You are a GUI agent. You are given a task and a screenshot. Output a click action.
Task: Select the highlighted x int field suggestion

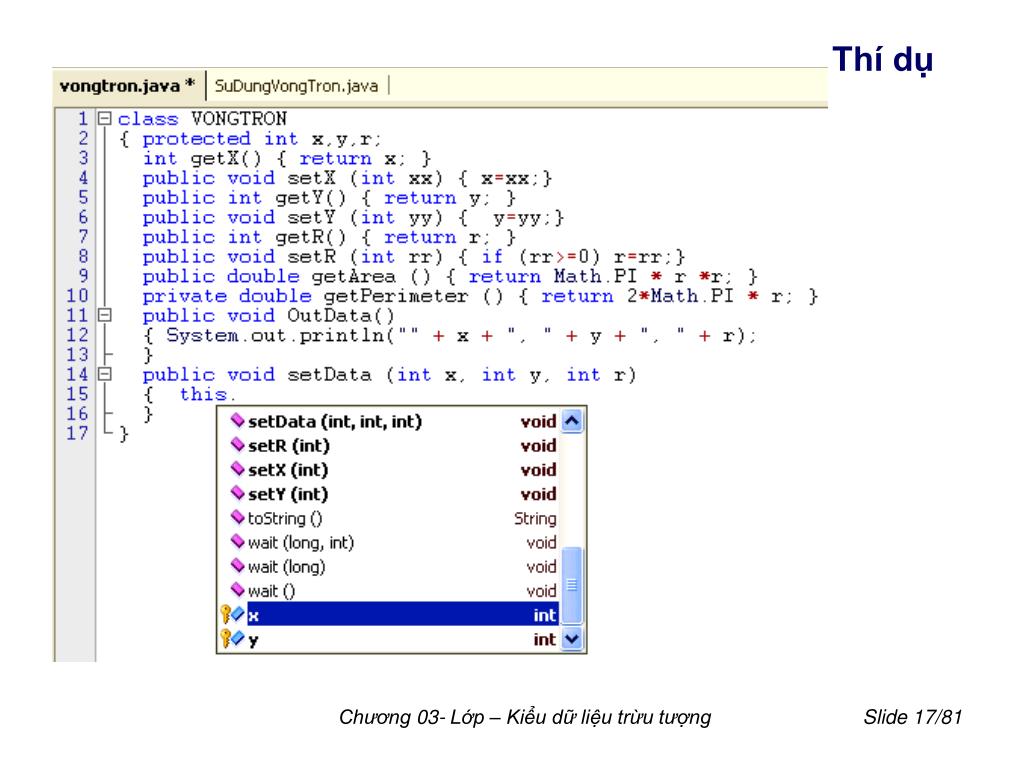tap(390, 615)
